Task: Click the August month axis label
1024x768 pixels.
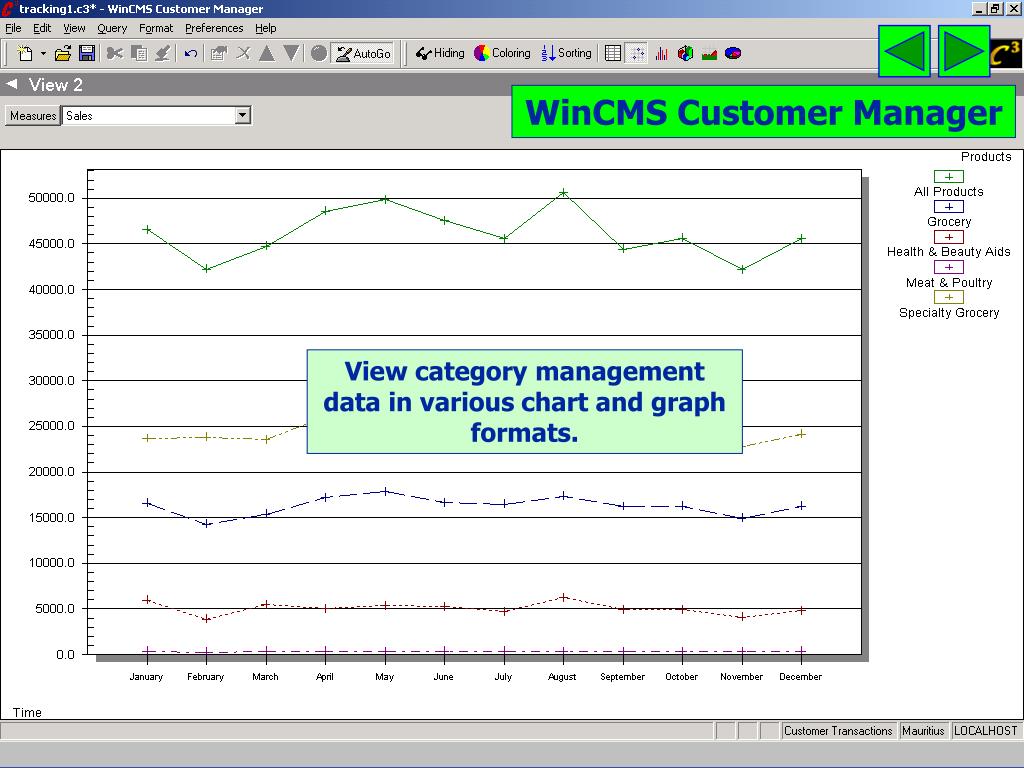Action: [562, 677]
